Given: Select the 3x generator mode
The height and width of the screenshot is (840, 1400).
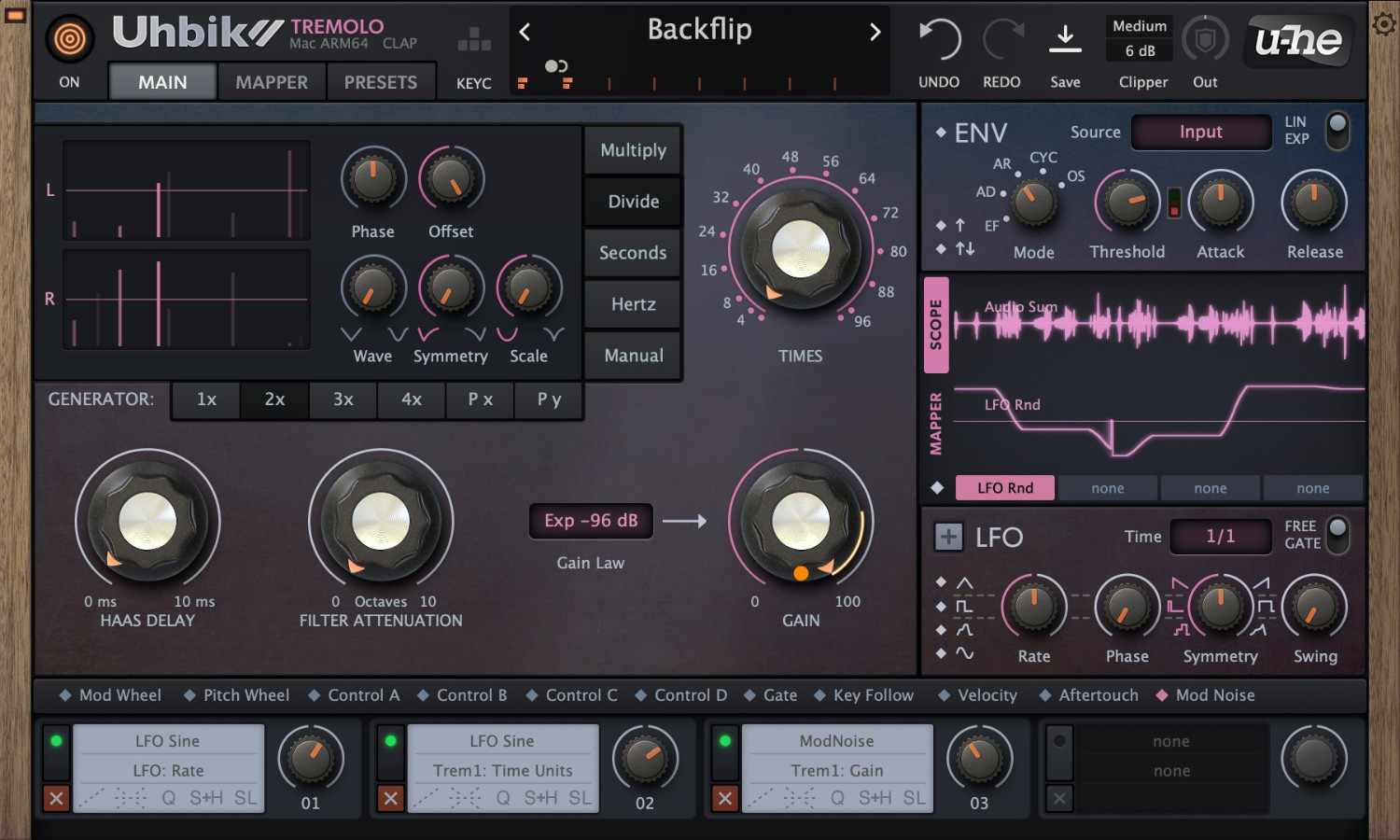Looking at the screenshot, I should click(343, 399).
